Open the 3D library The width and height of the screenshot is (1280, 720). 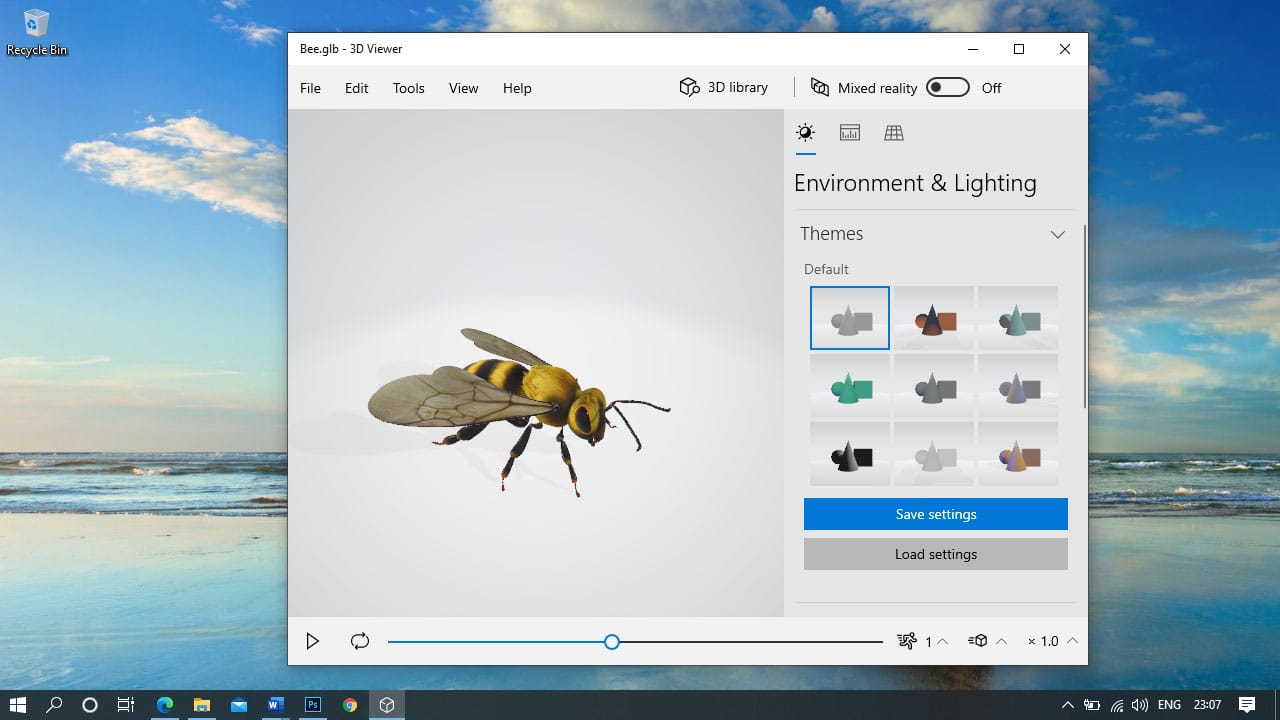point(724,88)
